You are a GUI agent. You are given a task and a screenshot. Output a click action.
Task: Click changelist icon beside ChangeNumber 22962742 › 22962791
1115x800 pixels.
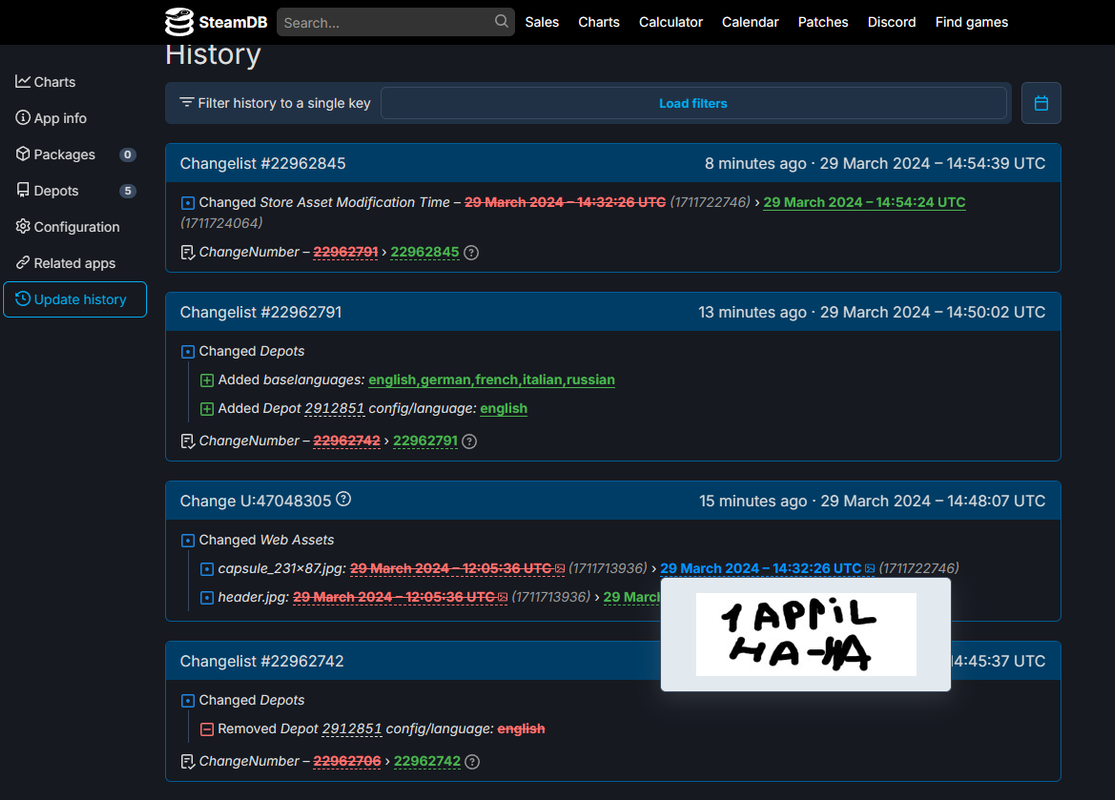click(188, 442)
